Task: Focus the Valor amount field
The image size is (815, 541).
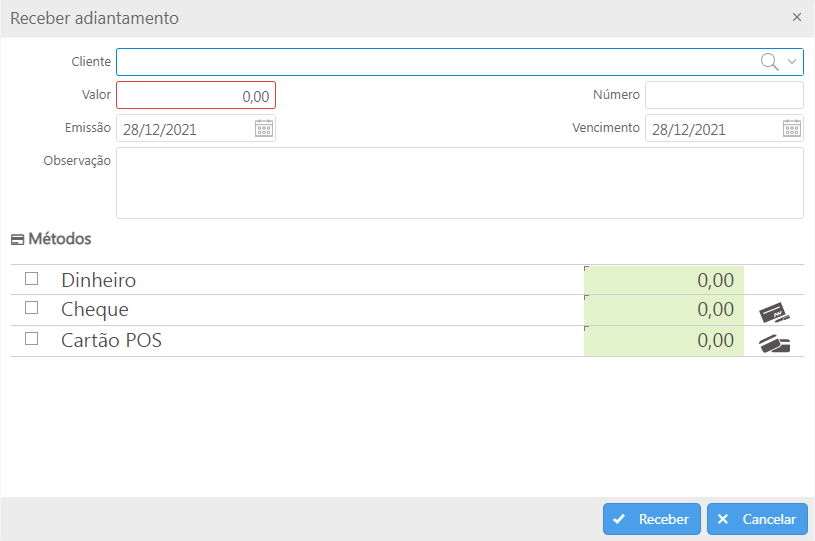Action: [196, 95]
